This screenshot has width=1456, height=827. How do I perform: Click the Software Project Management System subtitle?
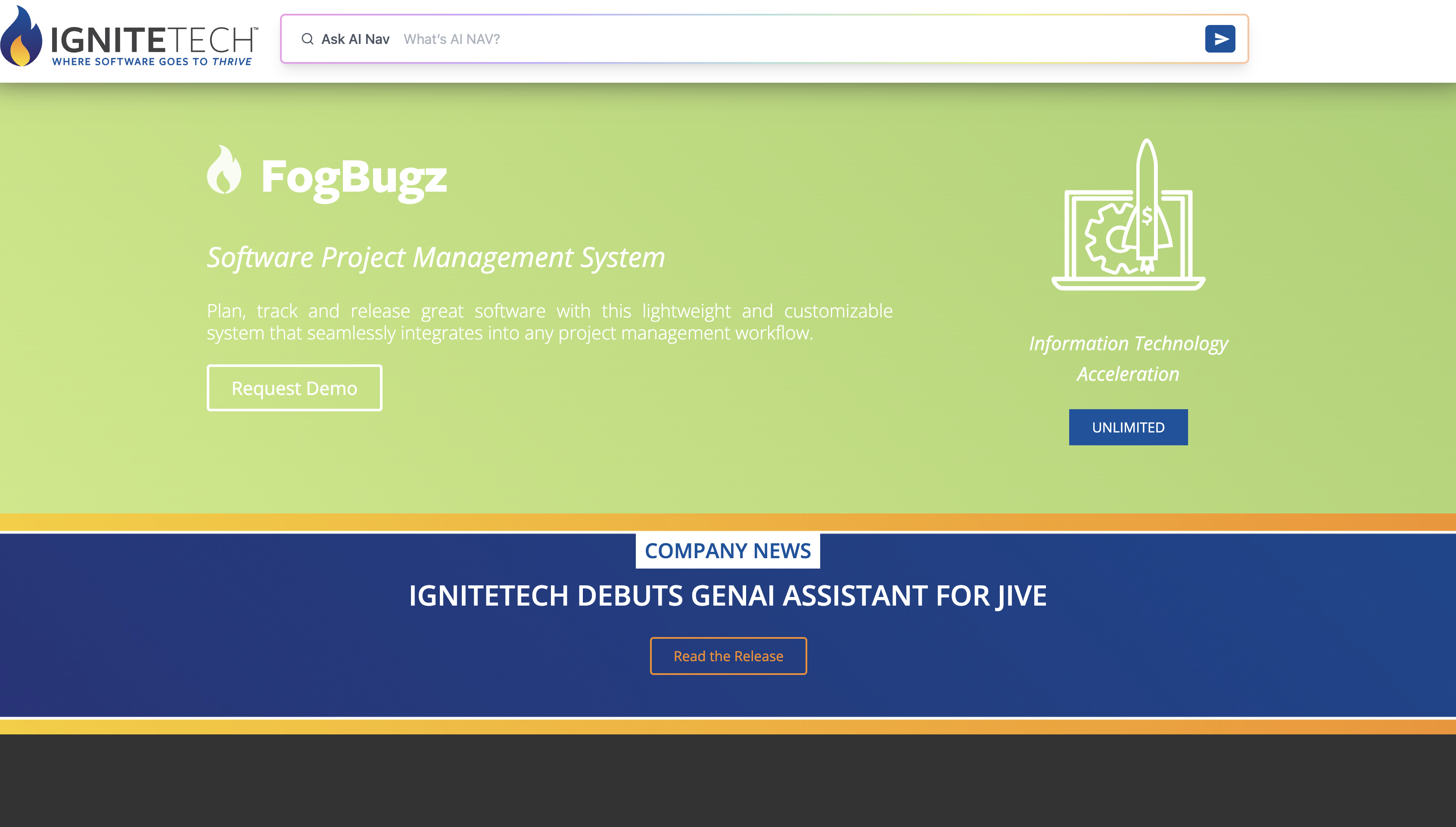point(436,257)
